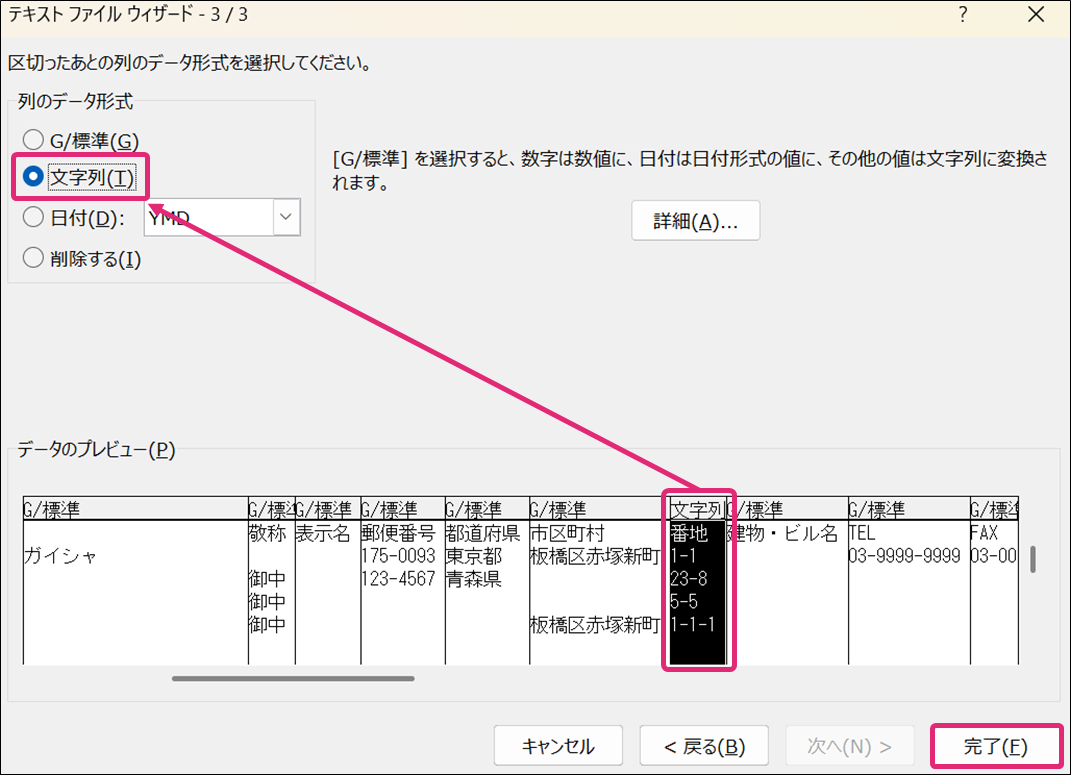Click the キャンセル button

[558, 746]
